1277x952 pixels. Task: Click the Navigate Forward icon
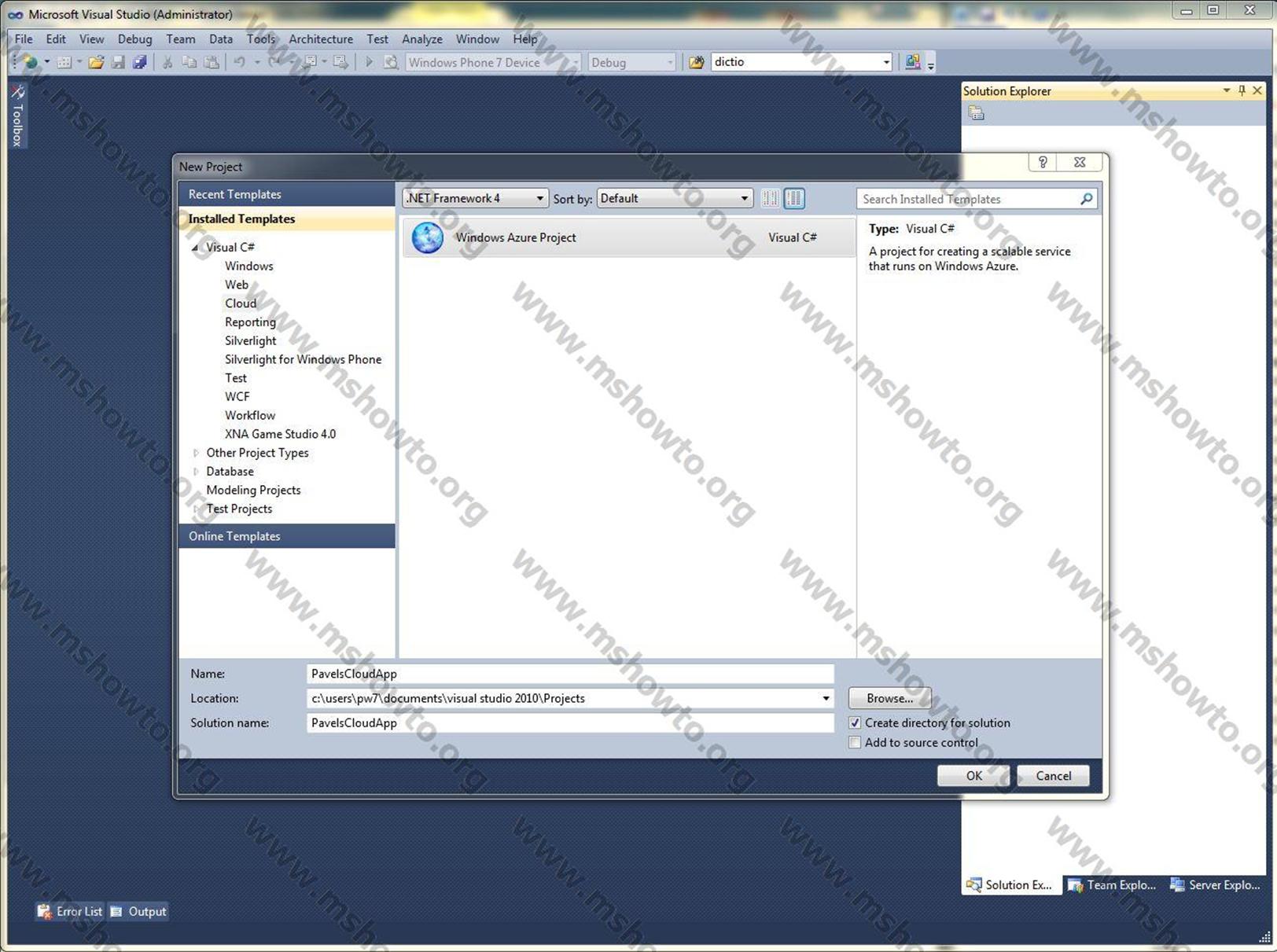pyautogui.click(x=340, y=62)
